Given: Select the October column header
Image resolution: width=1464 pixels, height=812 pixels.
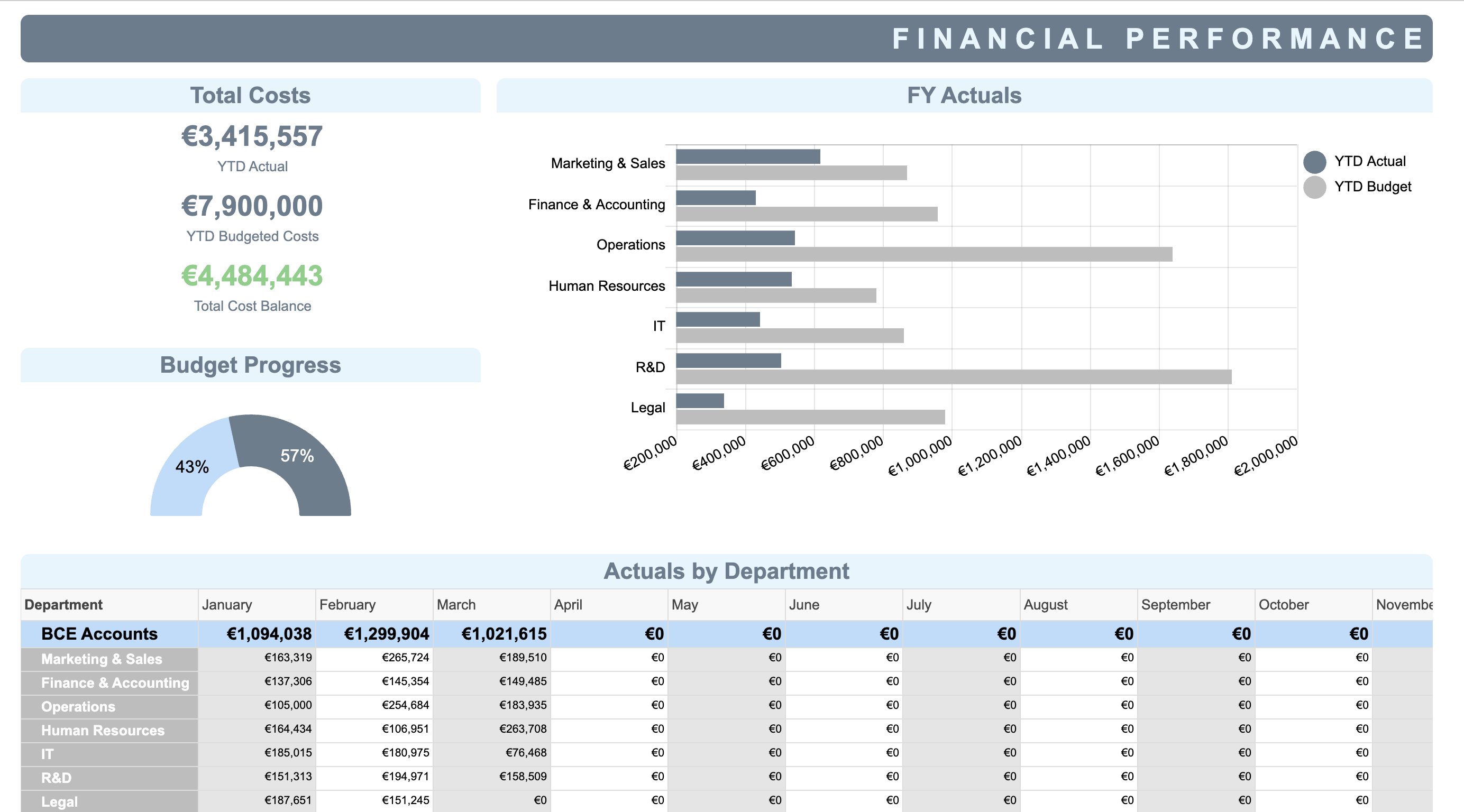Looking at the screenshot, I should pos(1283,605).
